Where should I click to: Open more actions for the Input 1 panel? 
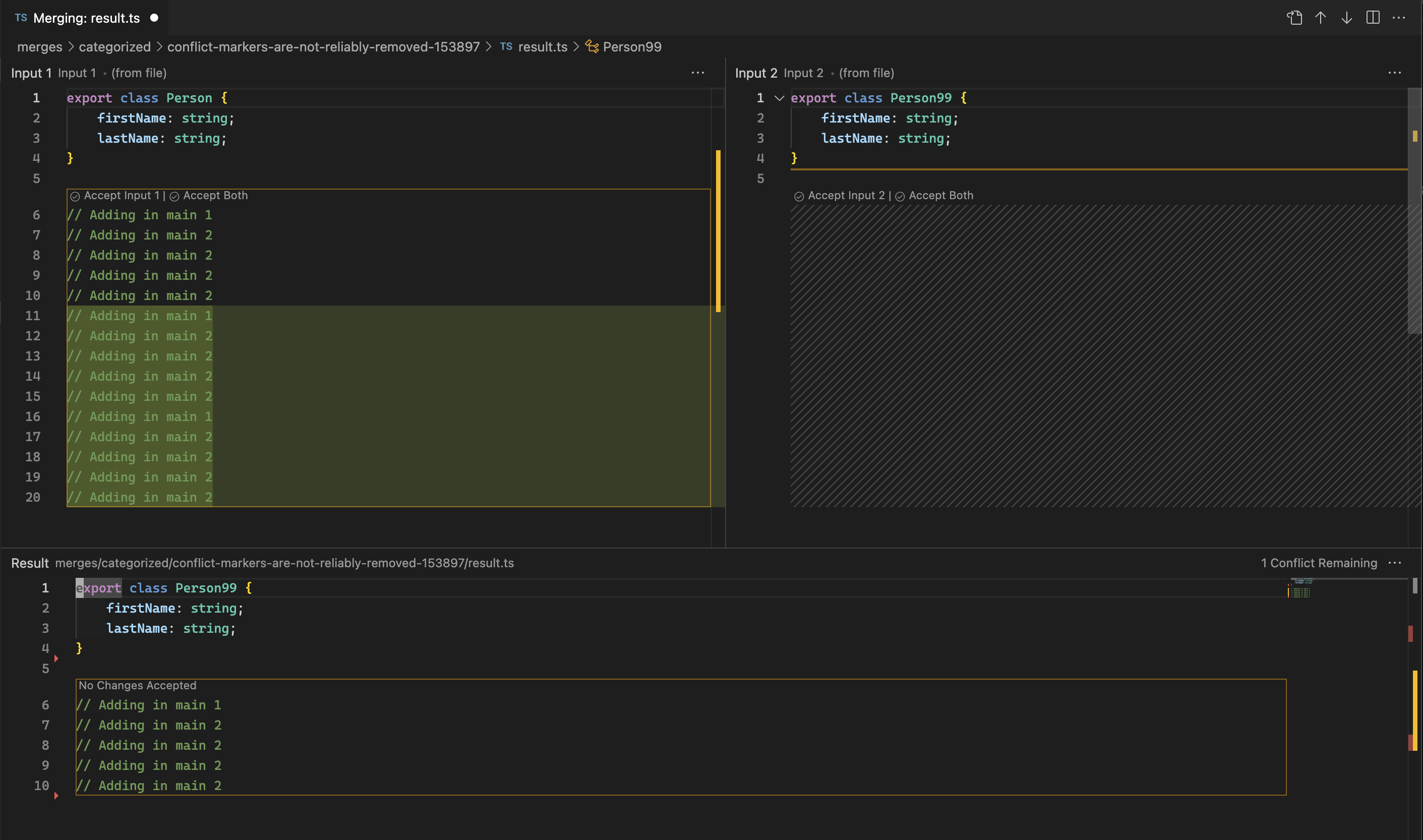point(698,73)
